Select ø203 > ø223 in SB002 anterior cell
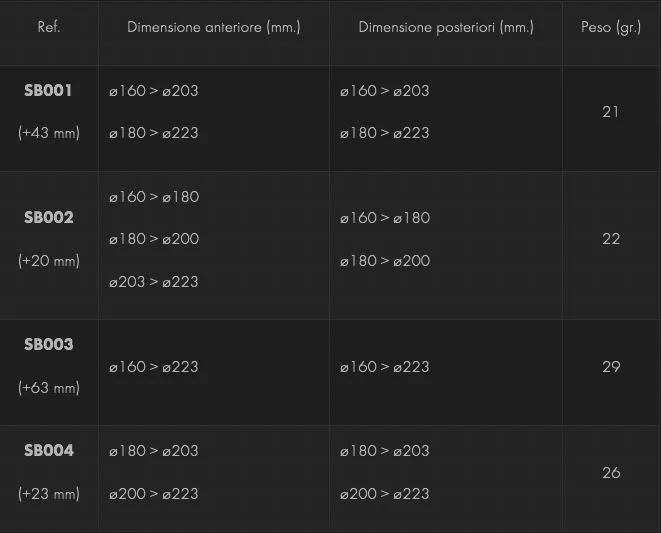 tap(154, 282)
